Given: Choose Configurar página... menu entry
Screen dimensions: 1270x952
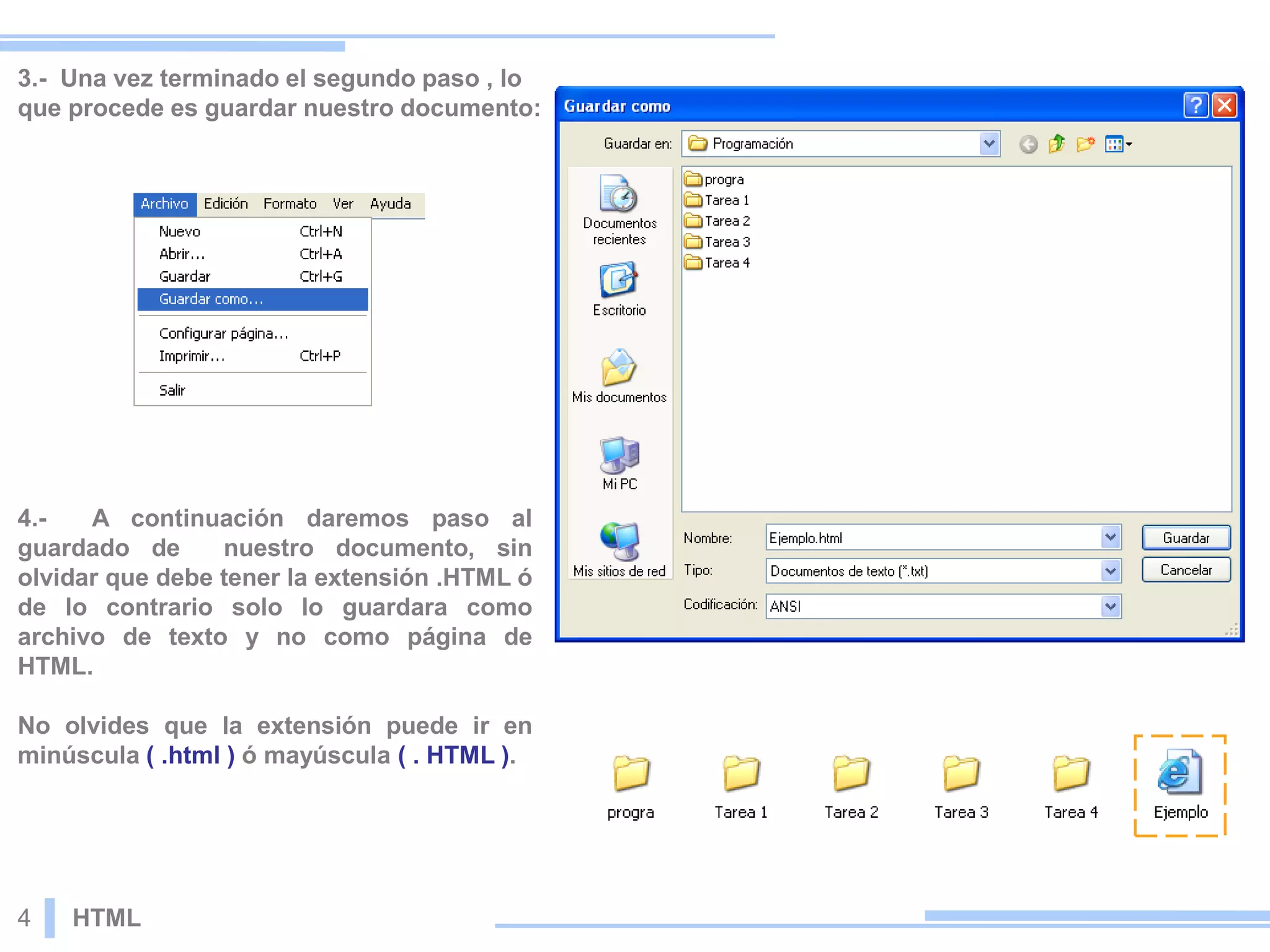Looking at the screenshot, I should [x=252, y=333].
